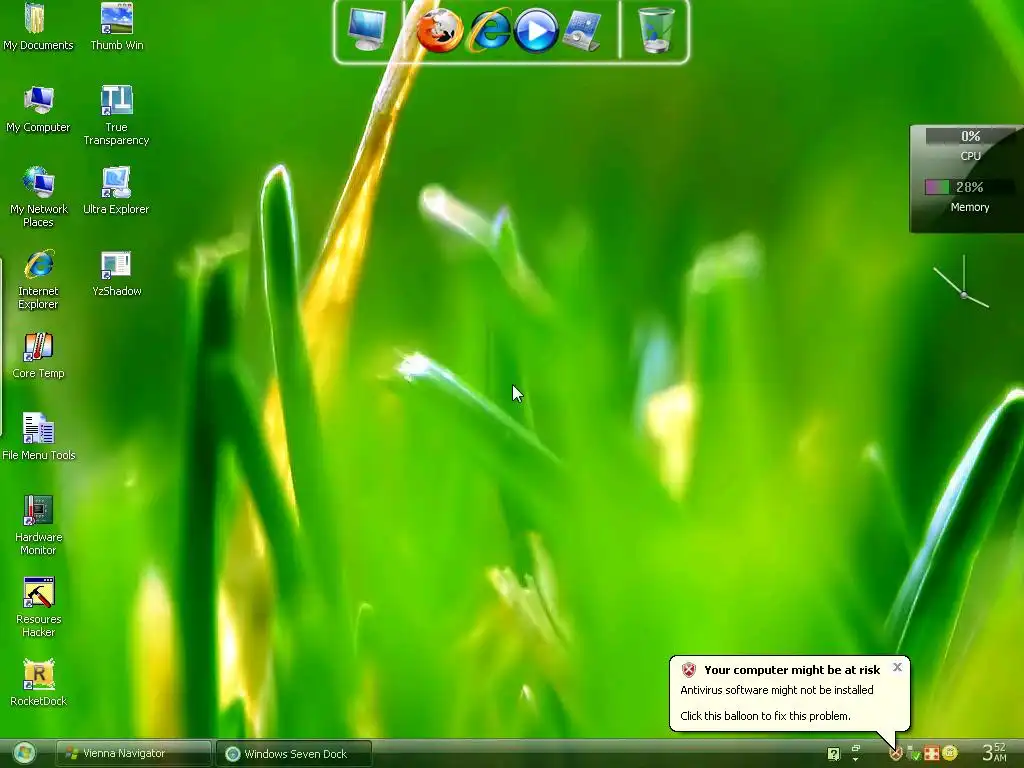Select My Network Places icon
1024x768 pixels.
(x=38, y=197)
